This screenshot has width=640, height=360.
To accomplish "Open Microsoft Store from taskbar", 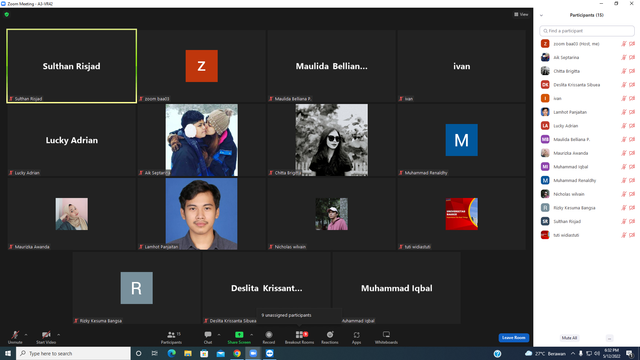I will click(204, 353).
